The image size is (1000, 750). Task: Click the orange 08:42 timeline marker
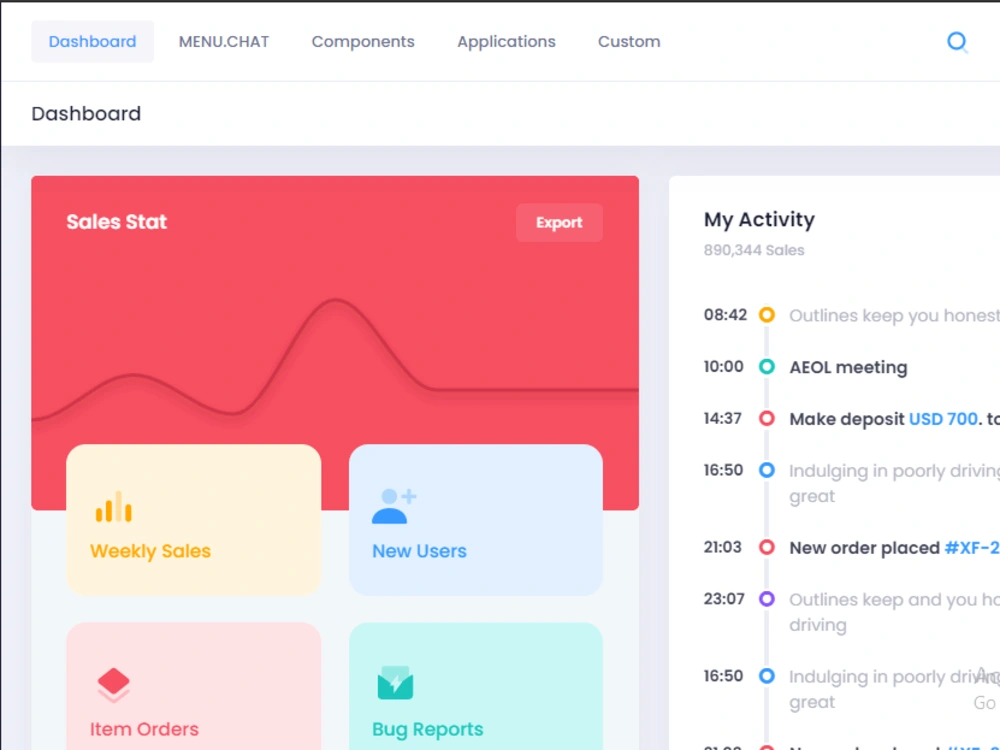[x=767, y=314]
